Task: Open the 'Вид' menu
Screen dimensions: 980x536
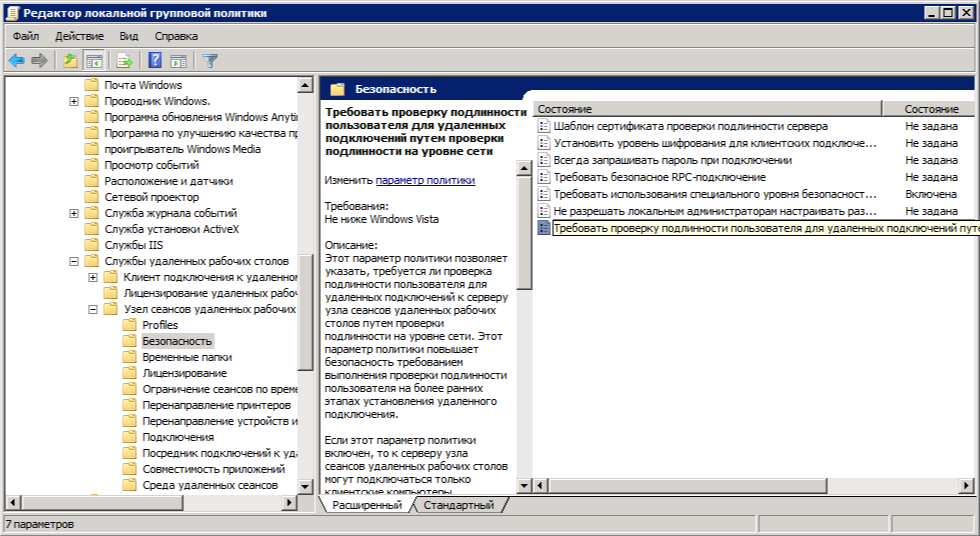Action: click(x=129, y=36)
